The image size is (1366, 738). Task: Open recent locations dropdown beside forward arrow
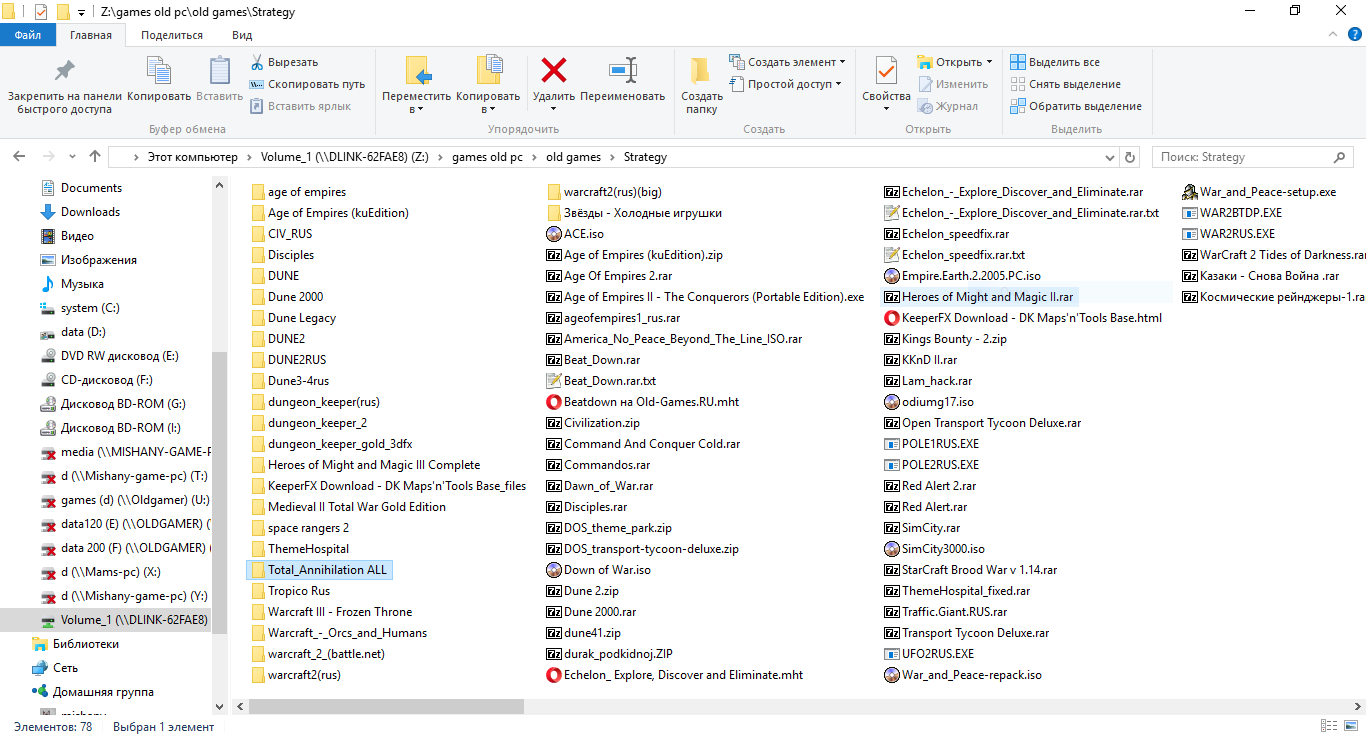point(72,157)
